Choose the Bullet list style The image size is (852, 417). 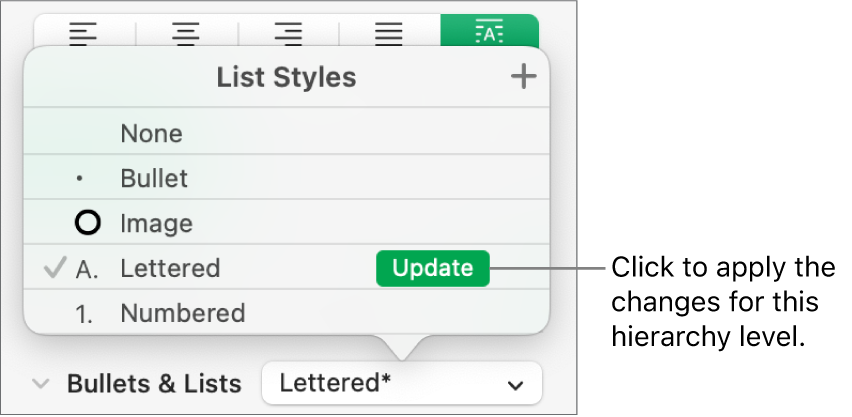(x=154, y=179)
